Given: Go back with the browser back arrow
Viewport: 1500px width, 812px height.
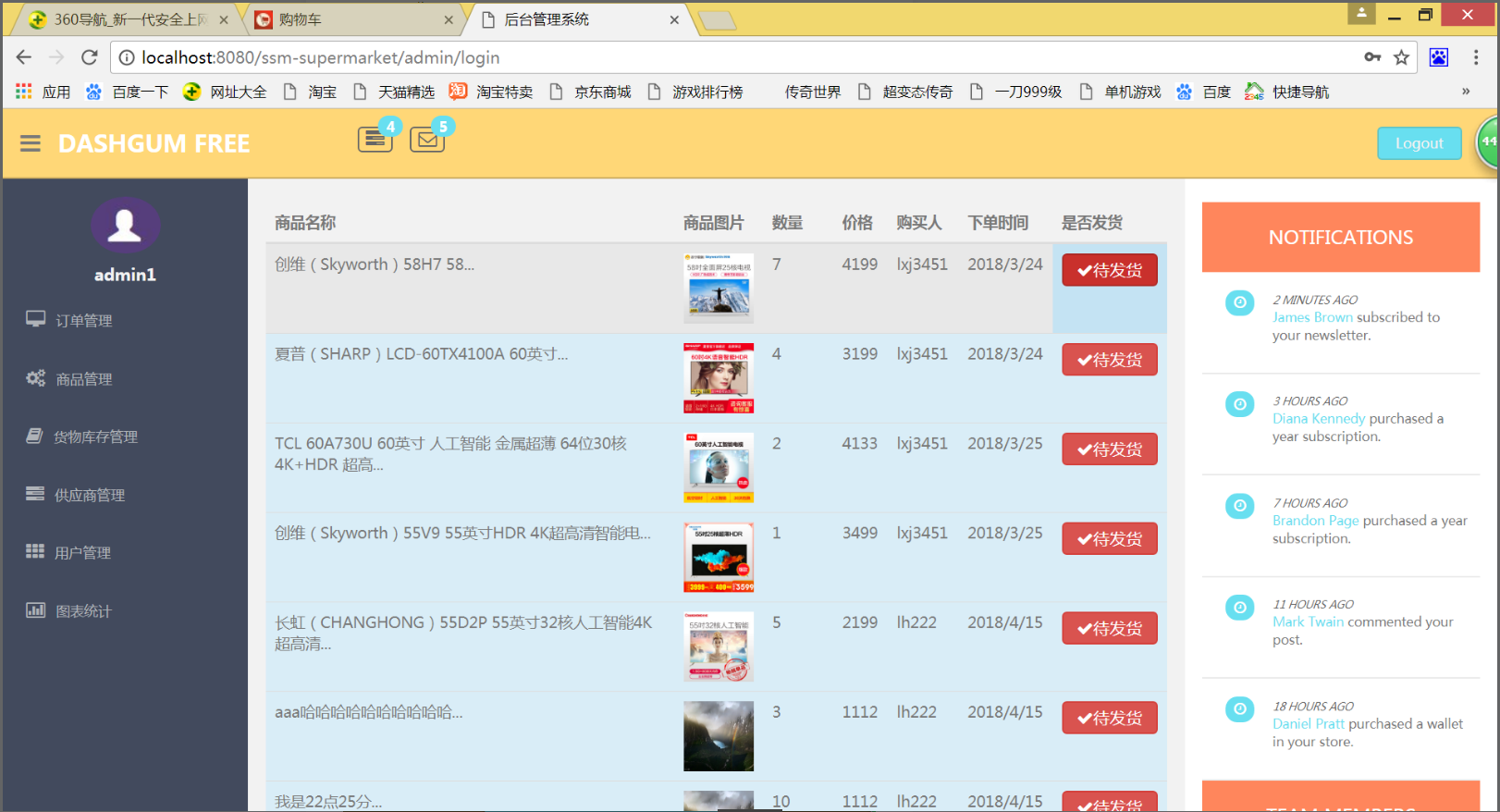Looking at the screenshot, I should coord(24,57).
